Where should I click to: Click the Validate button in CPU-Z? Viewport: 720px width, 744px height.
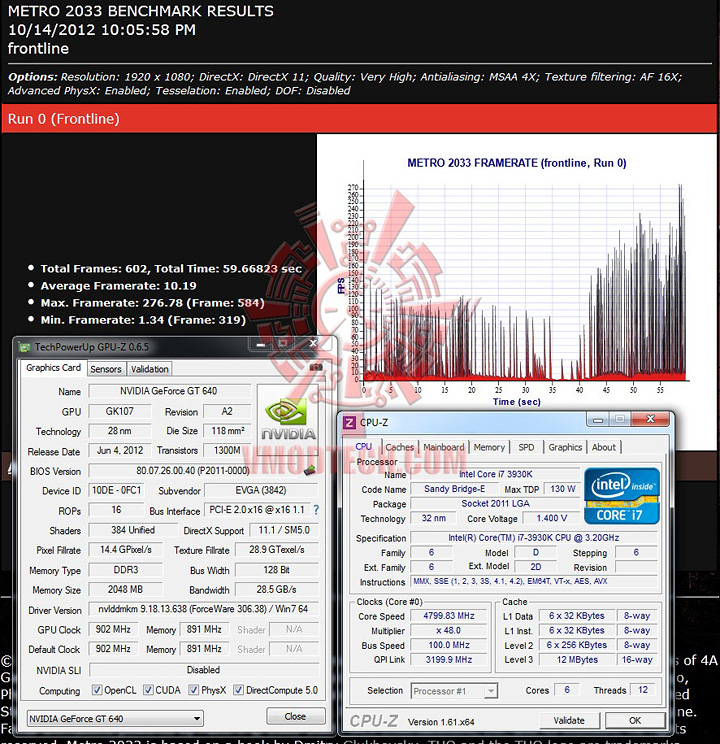pyautogui.click(x=569, y=720)
